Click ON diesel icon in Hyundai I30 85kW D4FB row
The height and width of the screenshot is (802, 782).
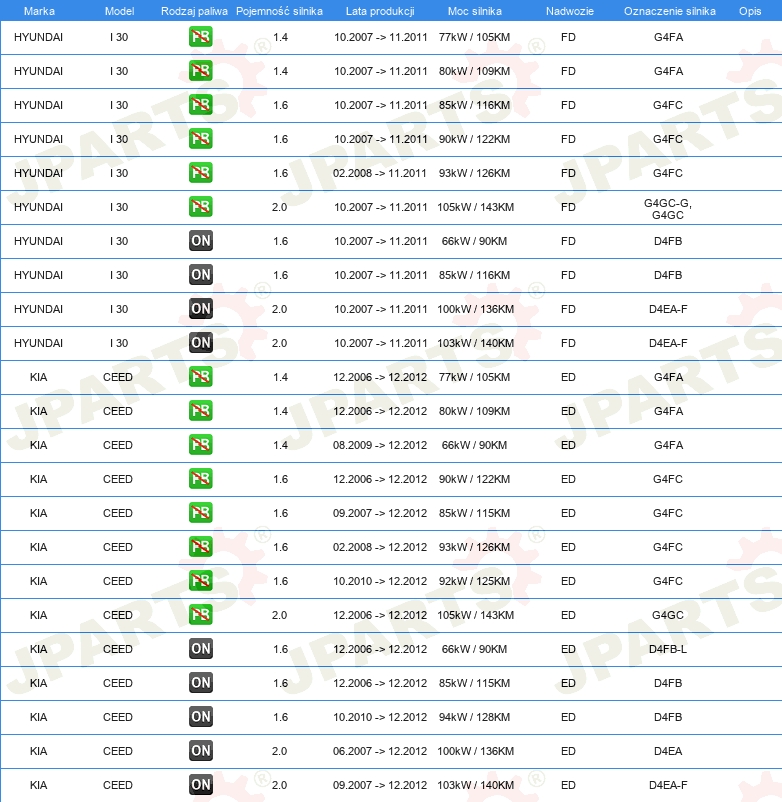click(x=200, y=275)
